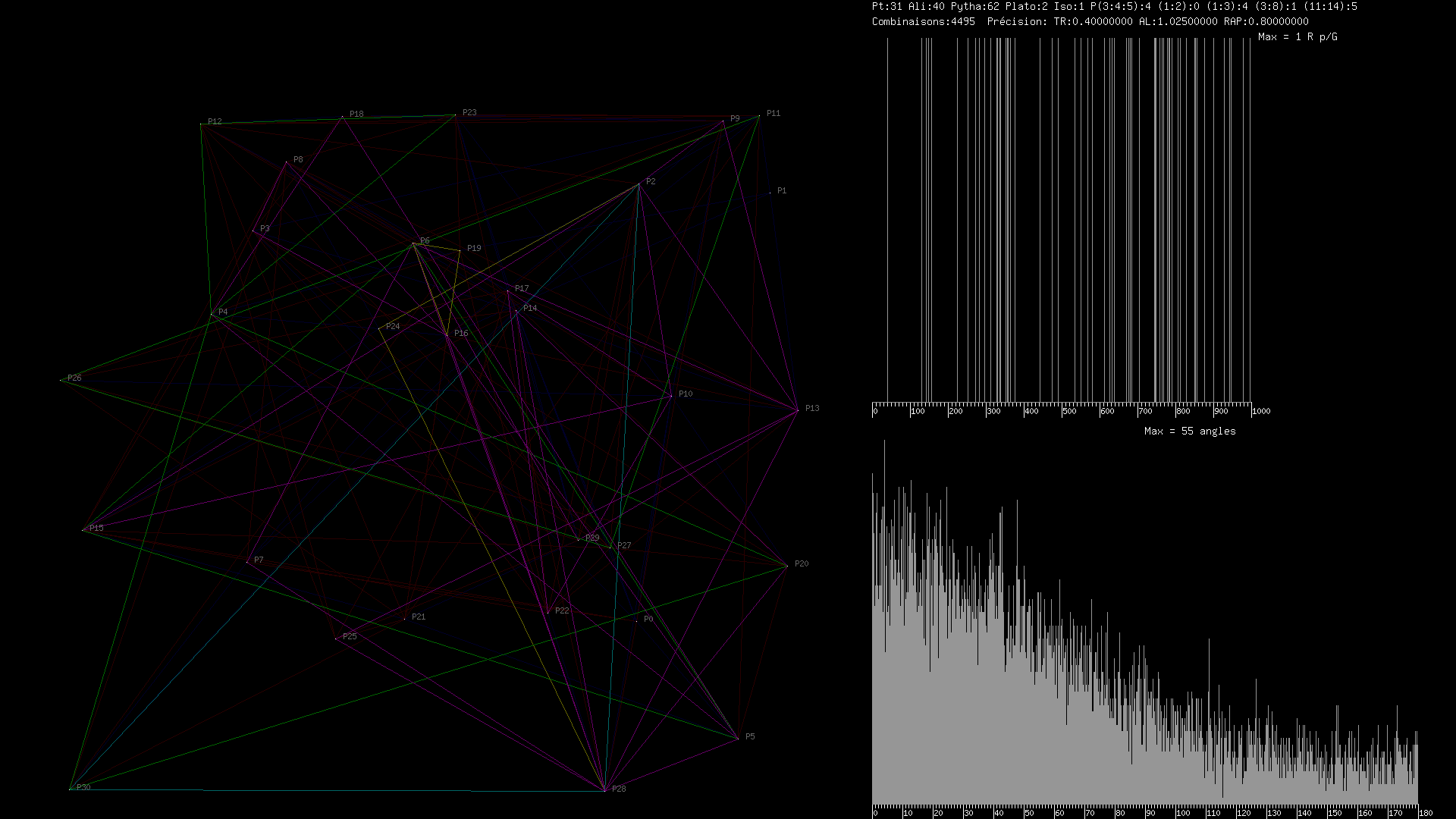Screen dimensions: 1456x819
Task: Select the P28 point label
Action: [619, 789]
